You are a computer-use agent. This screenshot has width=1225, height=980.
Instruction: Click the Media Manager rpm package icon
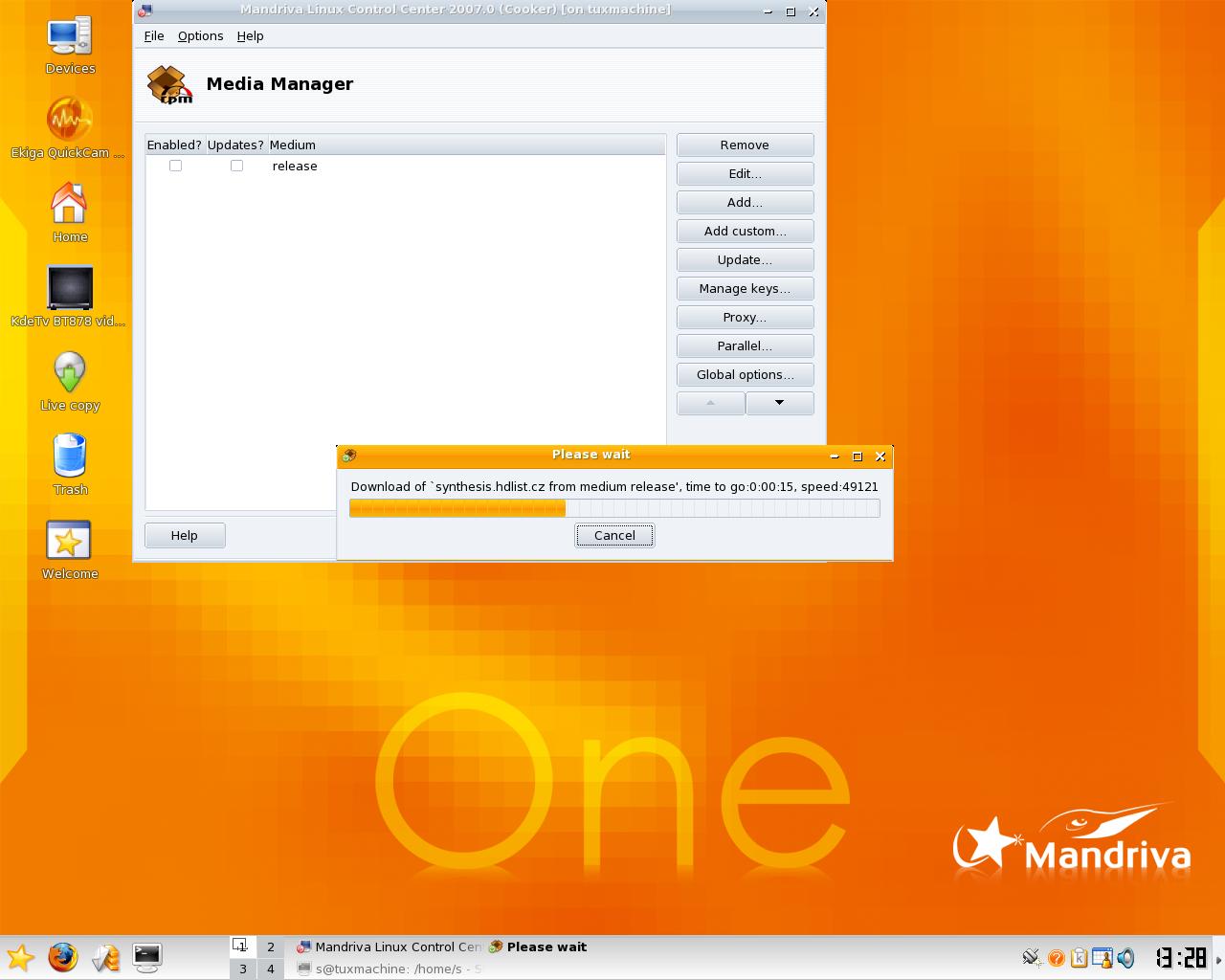point(169,84)
